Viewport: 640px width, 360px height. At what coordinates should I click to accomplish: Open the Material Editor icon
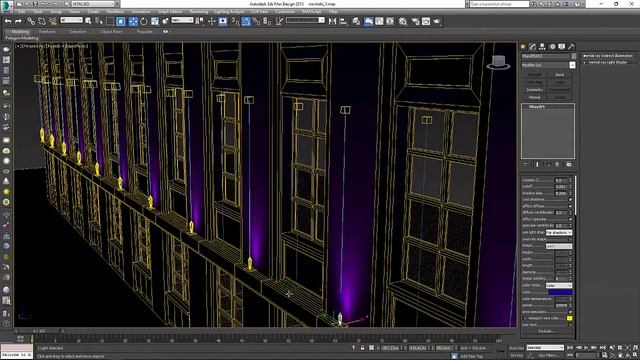402,21
